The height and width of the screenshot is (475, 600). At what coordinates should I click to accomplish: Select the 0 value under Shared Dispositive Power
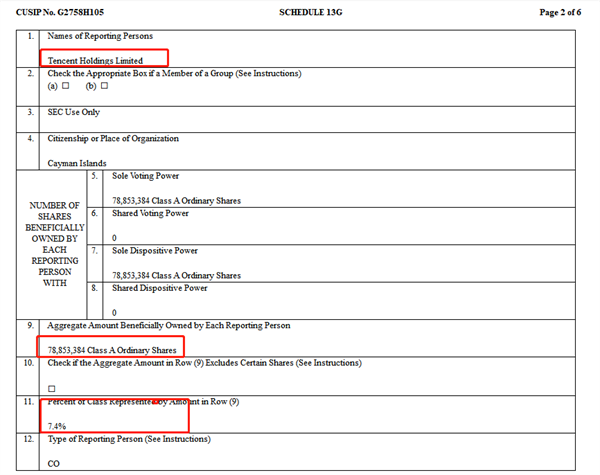coord(114,313)
